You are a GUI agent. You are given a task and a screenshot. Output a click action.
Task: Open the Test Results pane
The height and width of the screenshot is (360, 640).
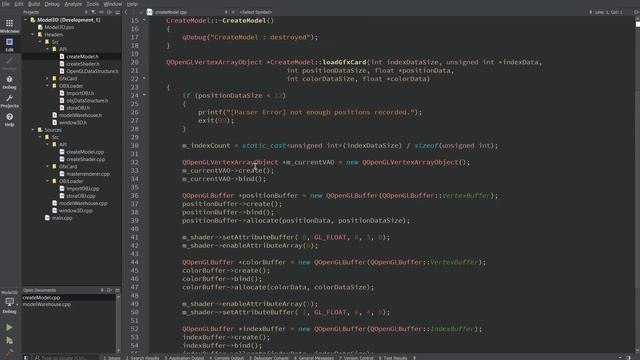tap(393, 358)
